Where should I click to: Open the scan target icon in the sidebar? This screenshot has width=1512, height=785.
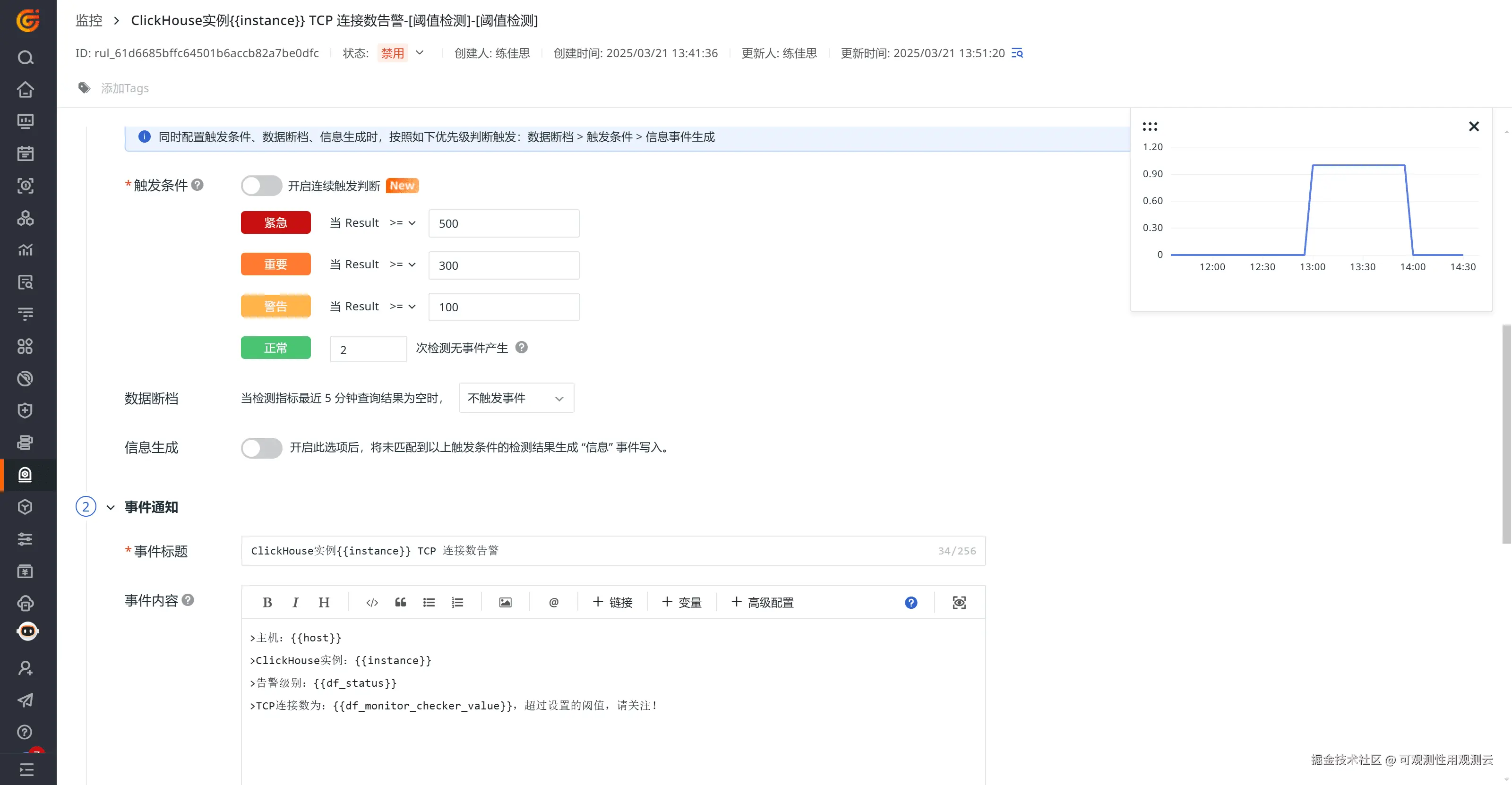[25, 186]
